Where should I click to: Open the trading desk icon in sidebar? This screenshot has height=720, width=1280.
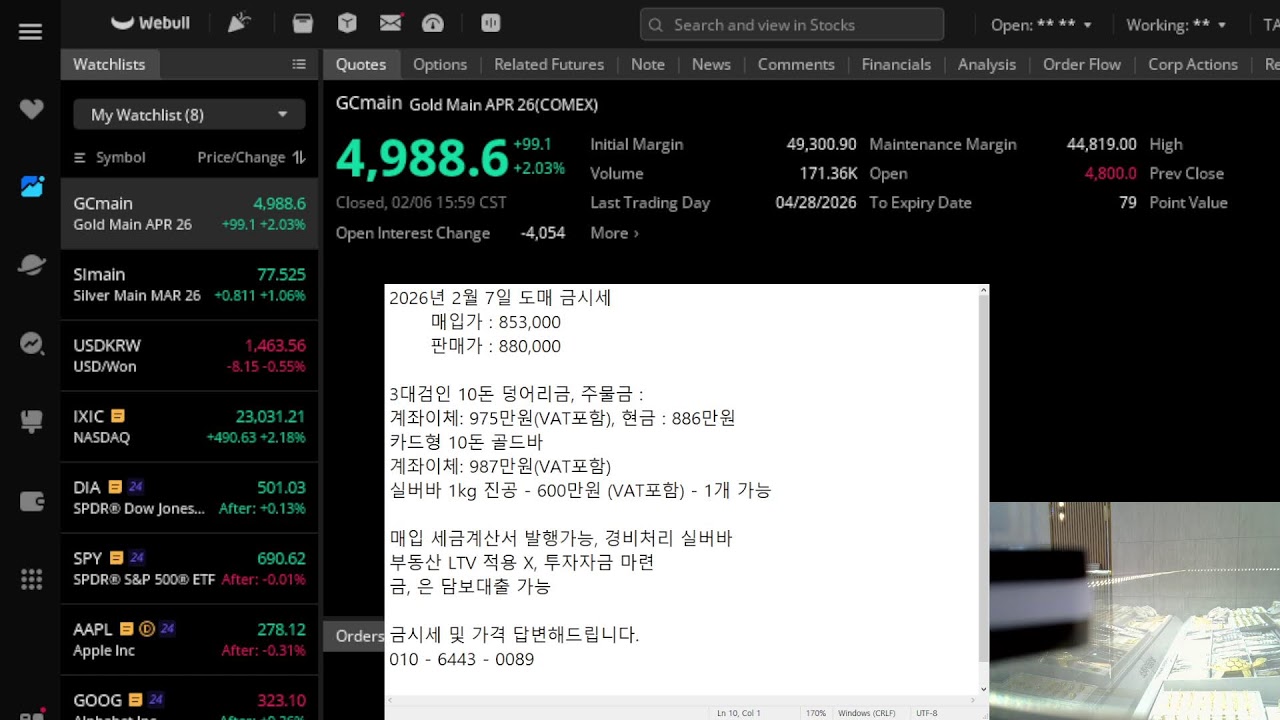[x=31, y=422]
